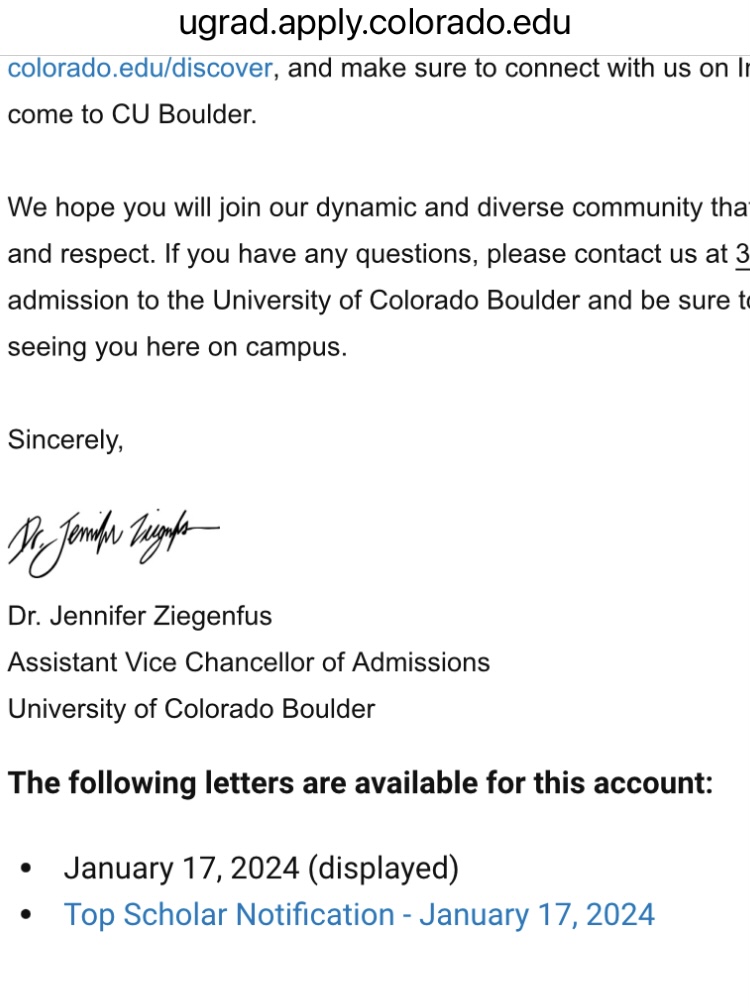Open the Top Scholar Notification letter link
Viewport: 750px width, 1008px height.
tap(359, 914)
